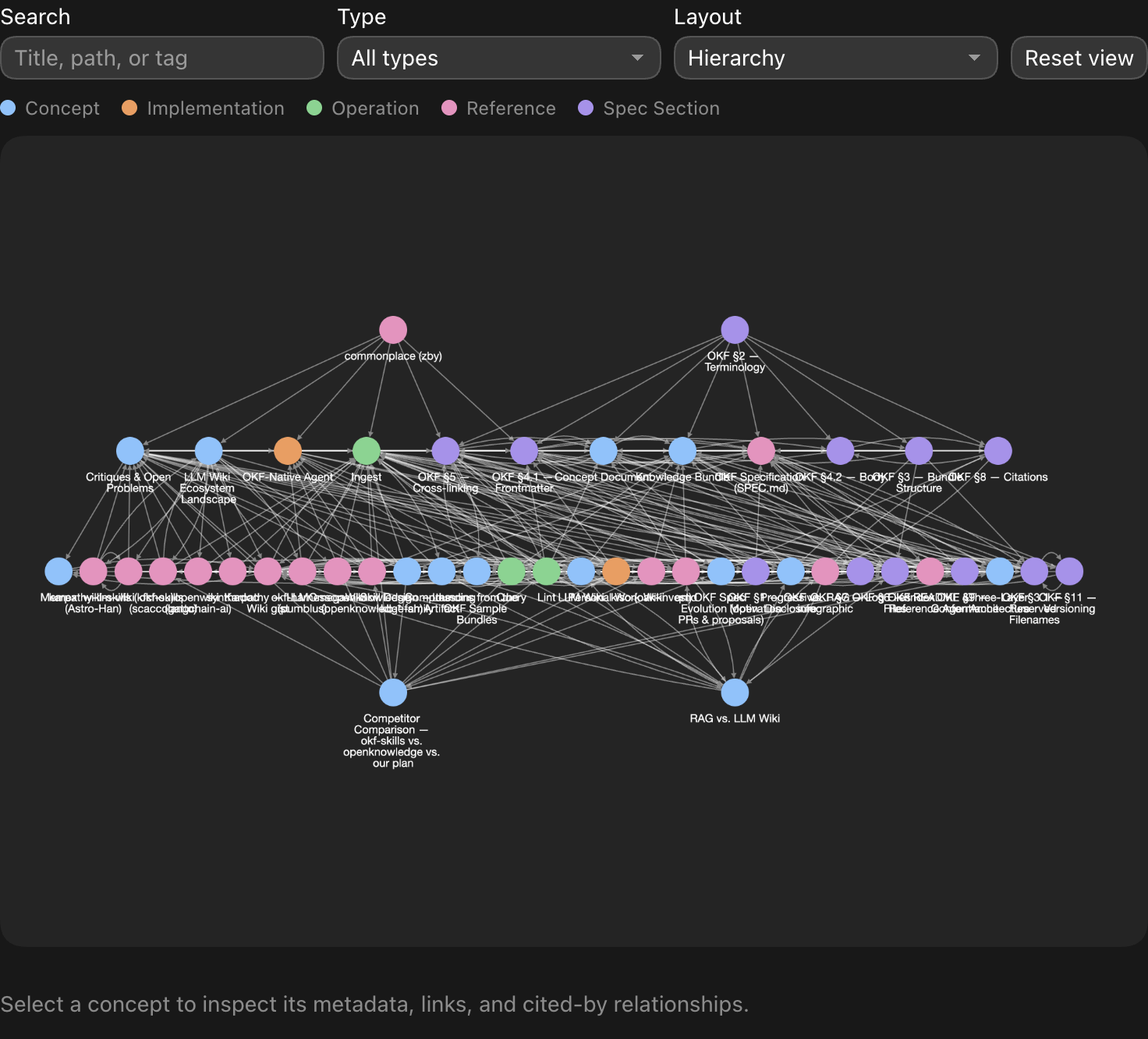1148x1039 pixels.
Task: Select the RAG vs. LLM Wiki node
Action: click(x=735, y=693)
